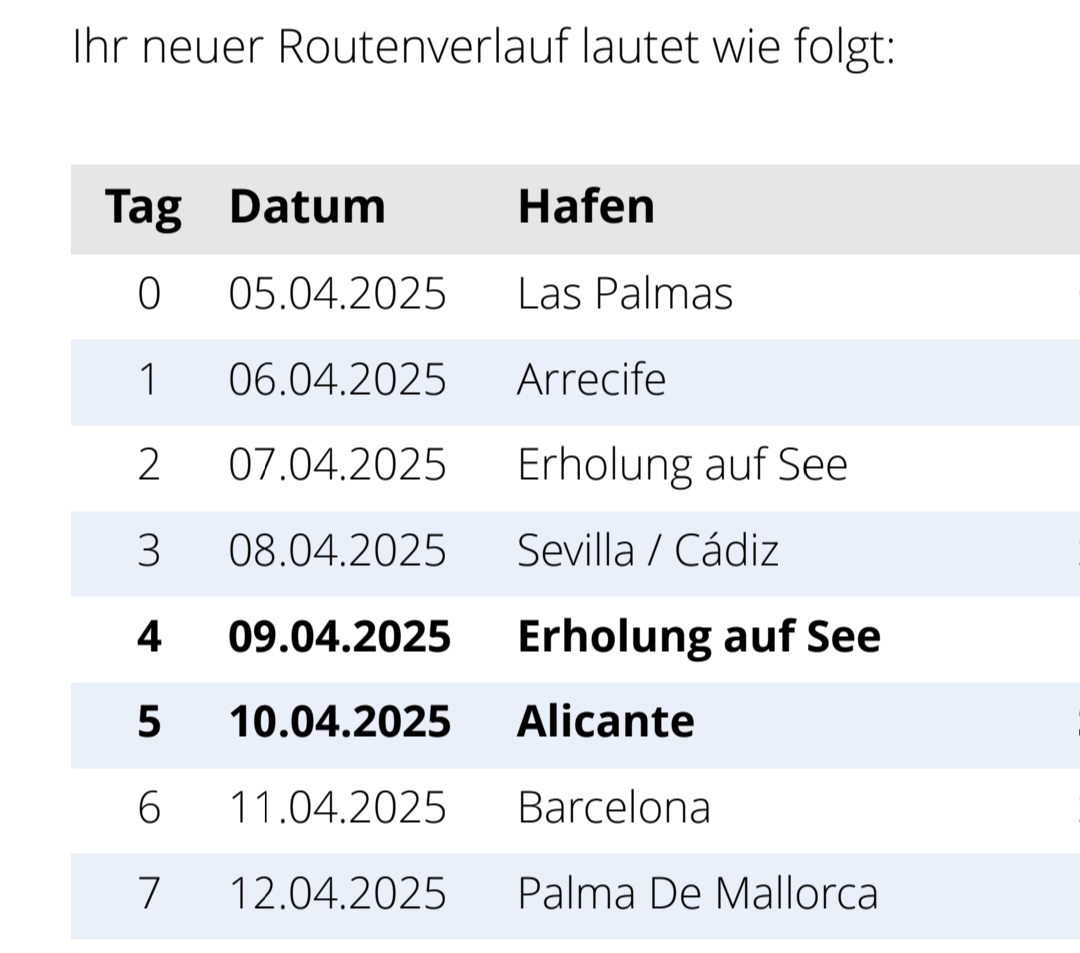The width and height of the screenshot is (1080, 953).
Task: Select the 'Las Palmas' port entry
Action: 625,294
